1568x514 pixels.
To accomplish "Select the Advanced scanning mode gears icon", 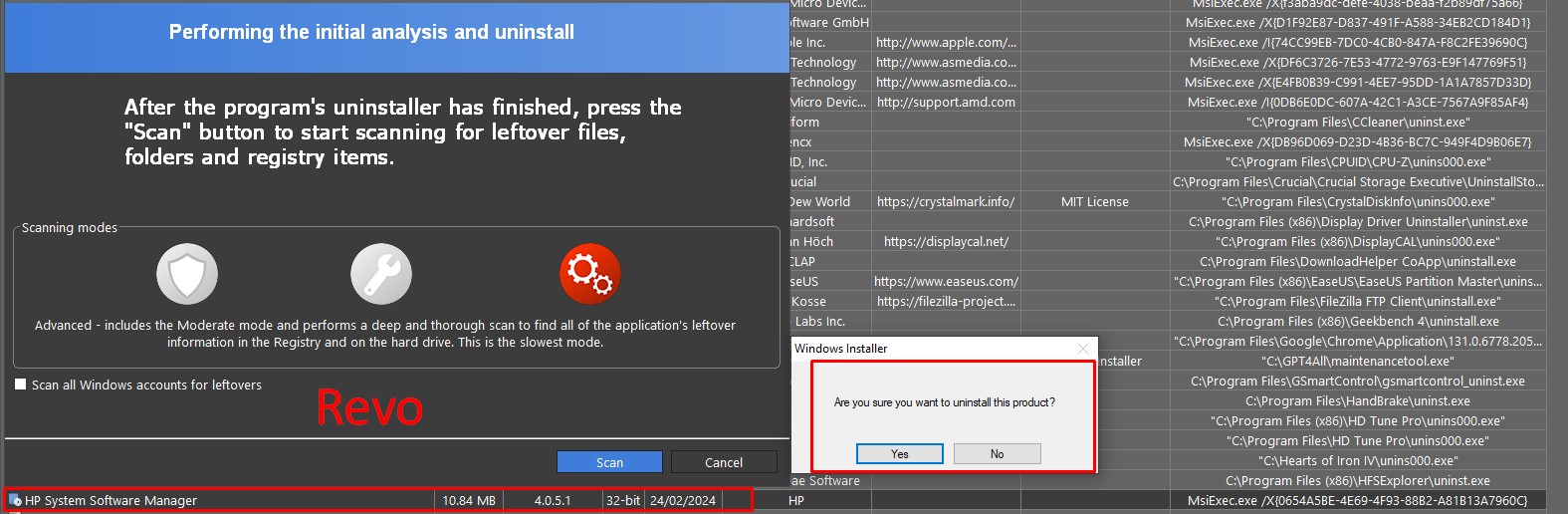I will [x=590, y=274].
